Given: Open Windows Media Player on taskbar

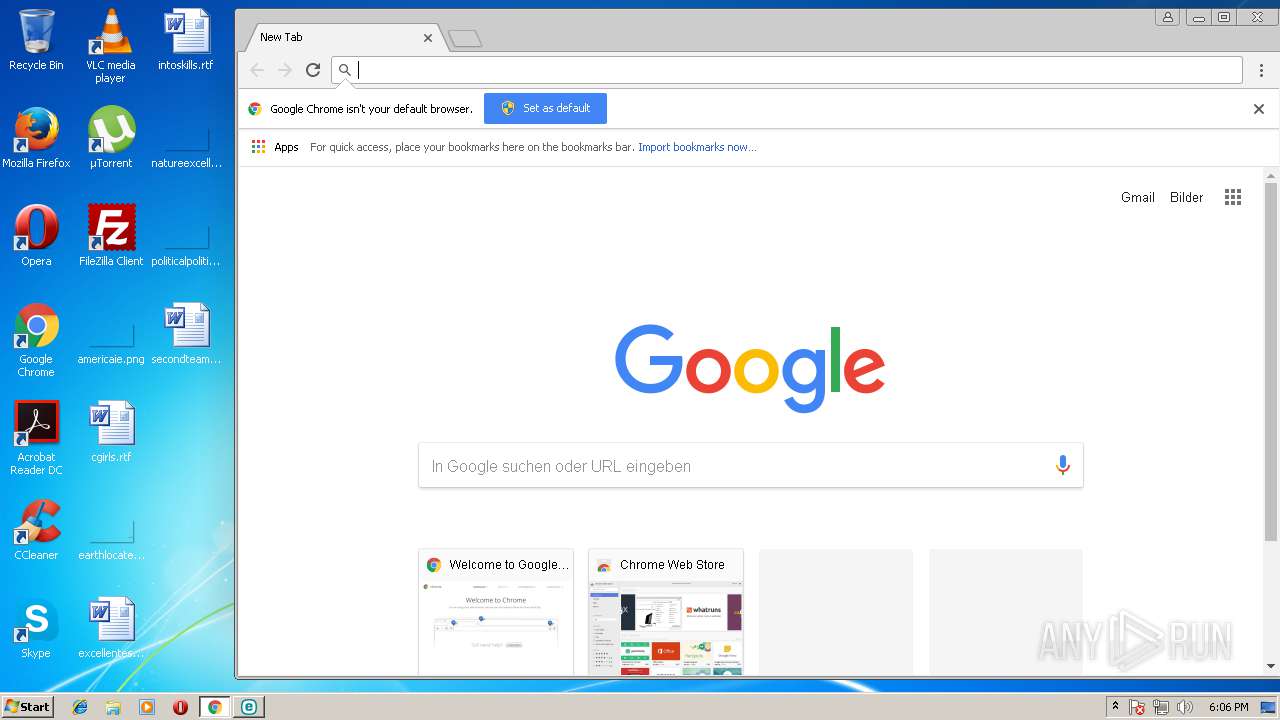Looking at the screenshot, I should click(x=147, y=707).
